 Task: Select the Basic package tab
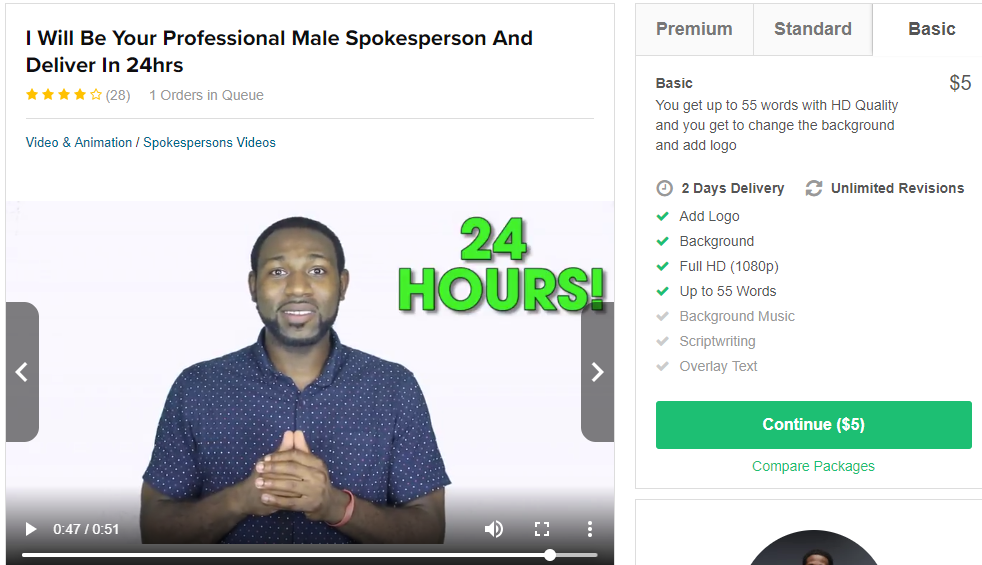pos(931,29)
